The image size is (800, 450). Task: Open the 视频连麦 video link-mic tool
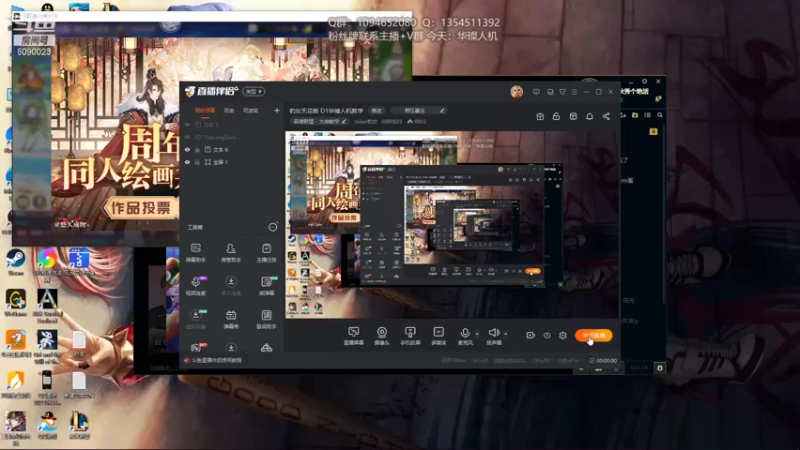click(196, 286)
